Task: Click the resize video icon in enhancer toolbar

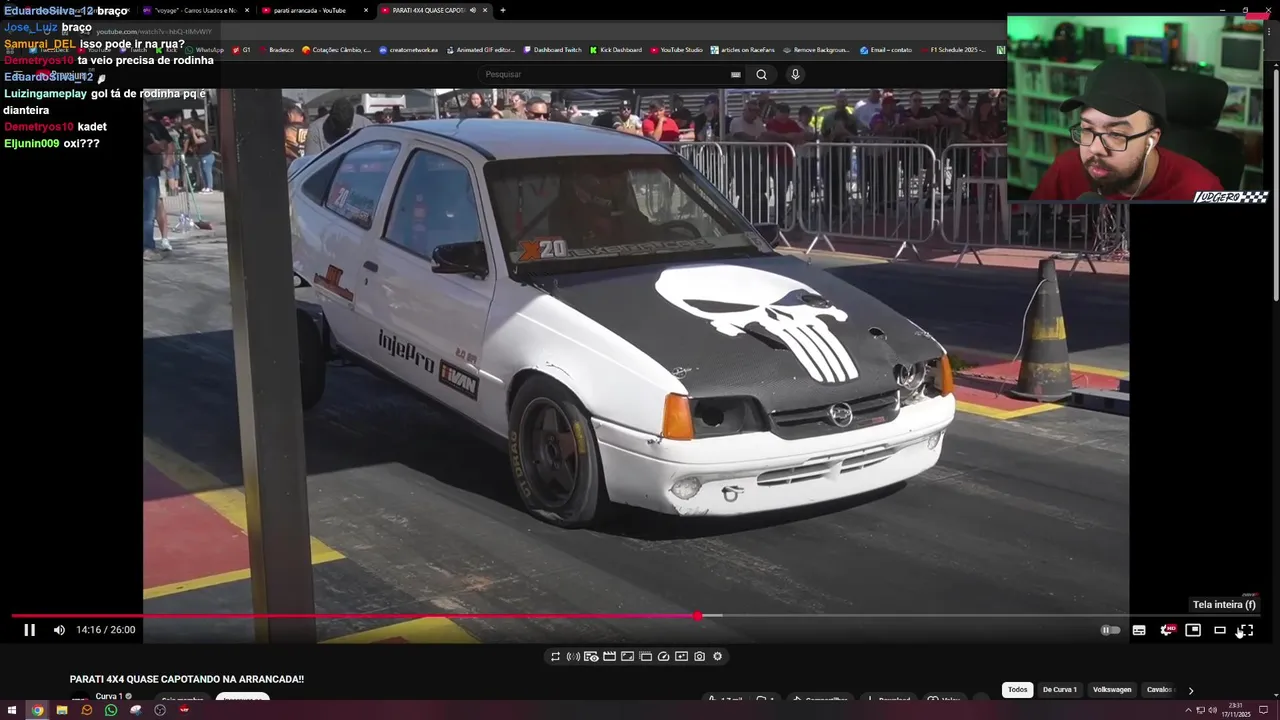Action: click(x=627, y=657)
